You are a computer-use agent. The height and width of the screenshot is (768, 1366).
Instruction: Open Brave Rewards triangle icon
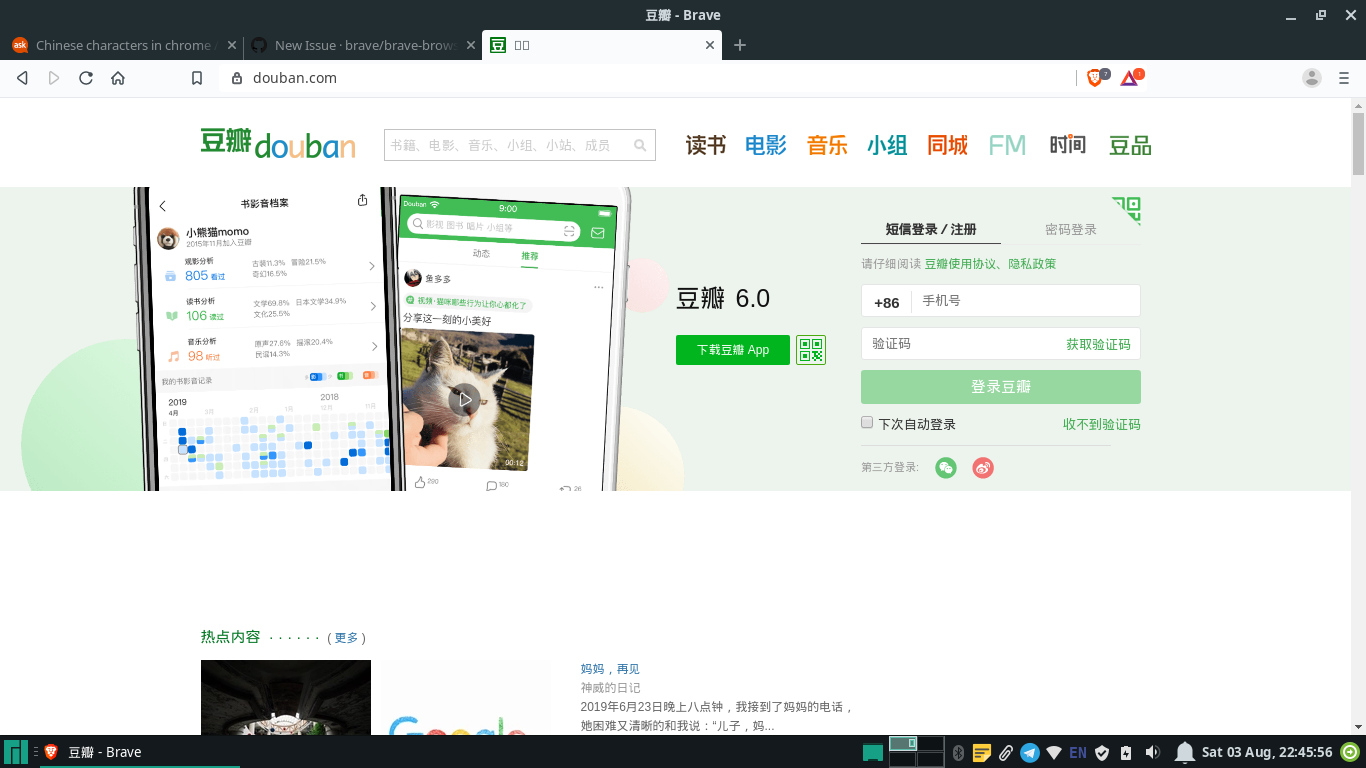point(1130,78)
